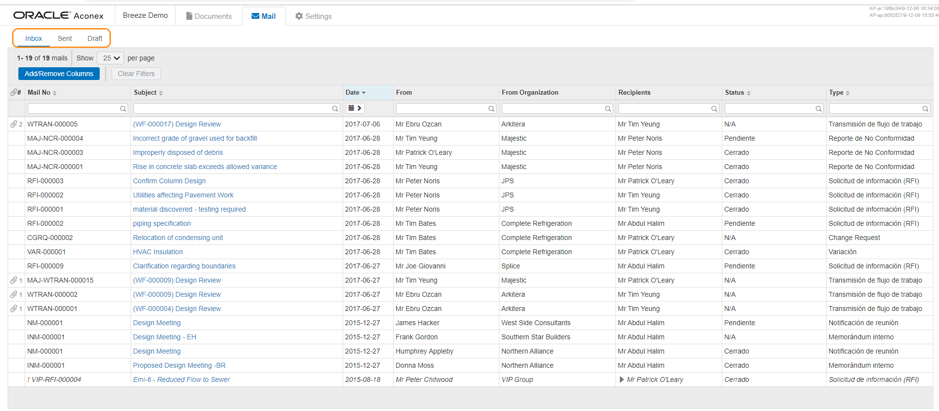Open the piping specification mail
939x411 pixels.
162,223
